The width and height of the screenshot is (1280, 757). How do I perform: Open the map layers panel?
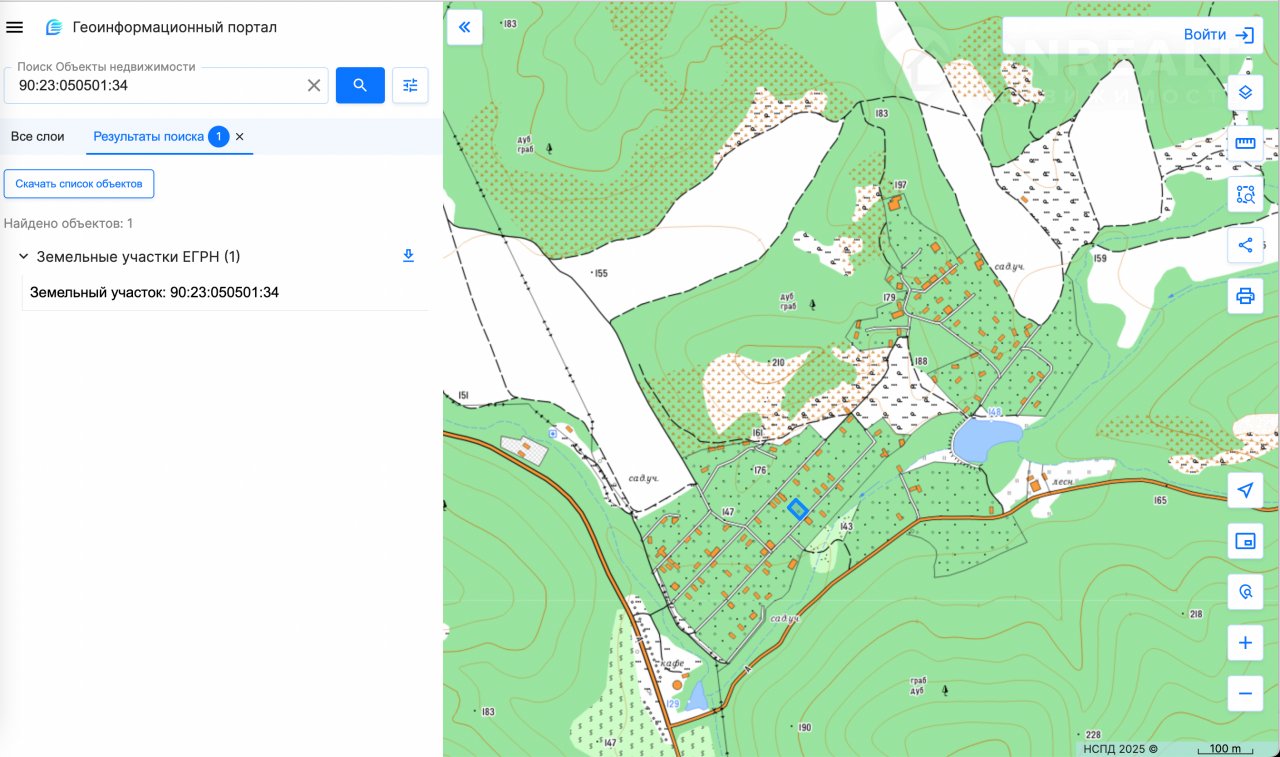click(x=1245, y=92)
